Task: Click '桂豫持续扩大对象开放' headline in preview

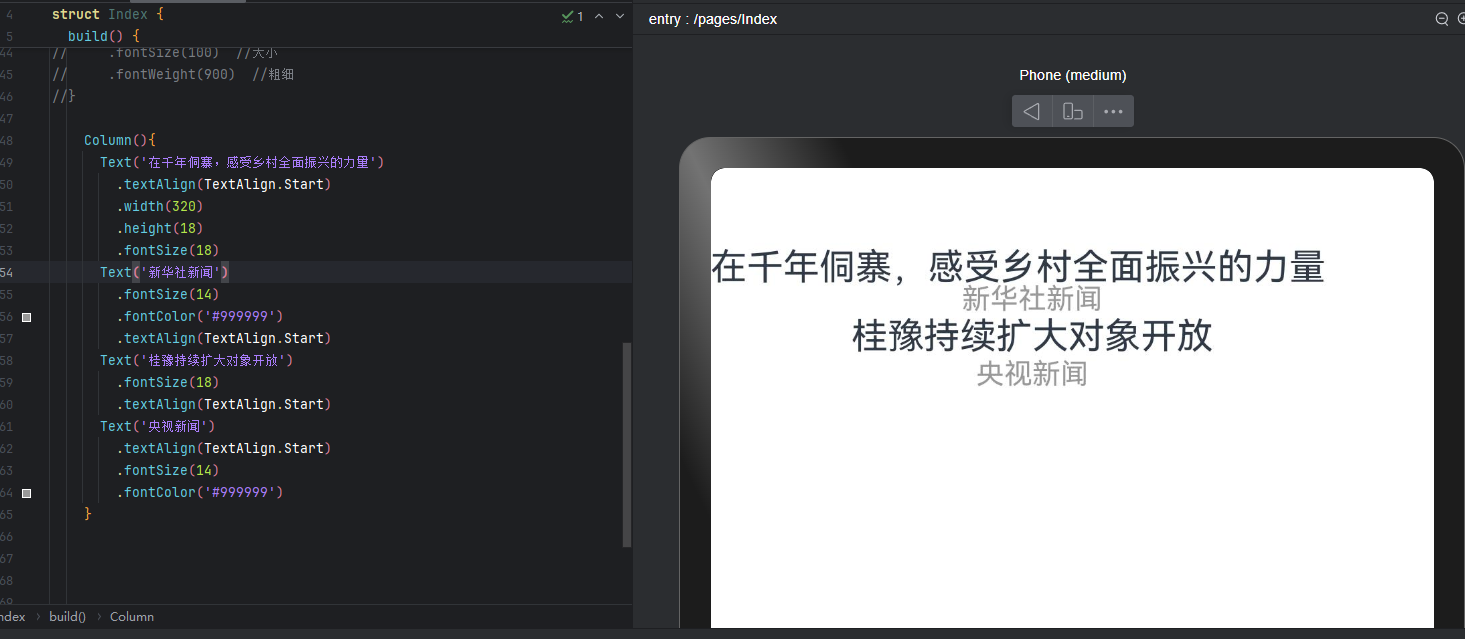Action: (x=1032, y=336)
